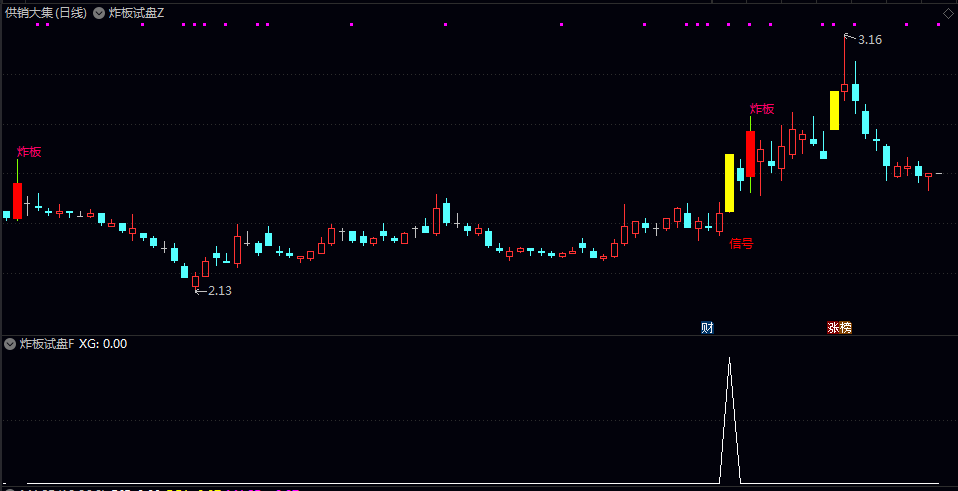Expand the 炸板试盘Z indicator dropdown arrow
This screenshot has height=491, width=958.
click(99, 13)
